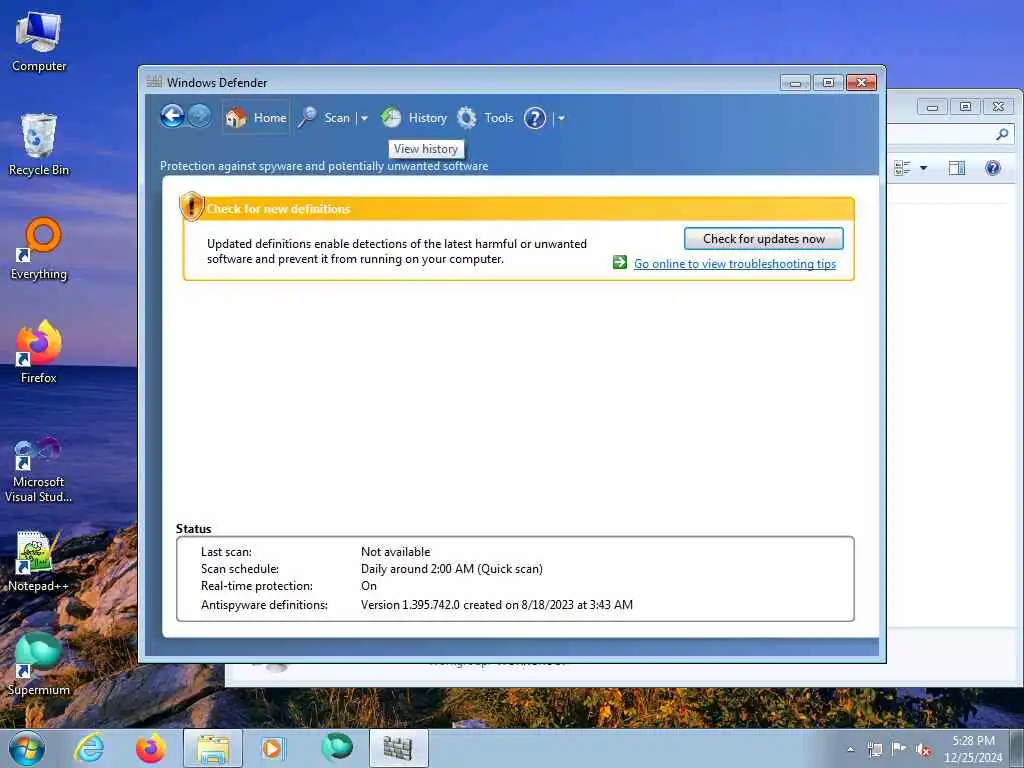This screenshot has height=768, width=1024.
Task: Open the Supermium desktop shortcut
Action: point(39,665)
